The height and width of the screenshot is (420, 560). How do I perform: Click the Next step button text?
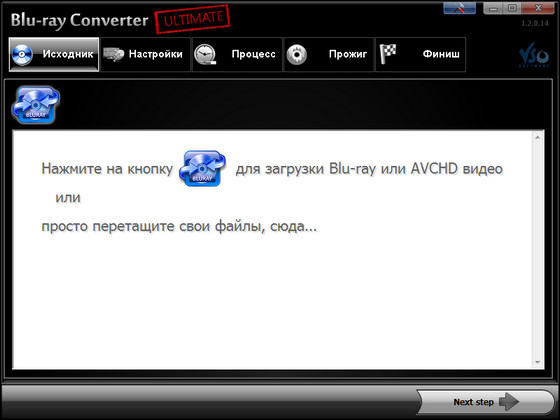coord(474,402)
